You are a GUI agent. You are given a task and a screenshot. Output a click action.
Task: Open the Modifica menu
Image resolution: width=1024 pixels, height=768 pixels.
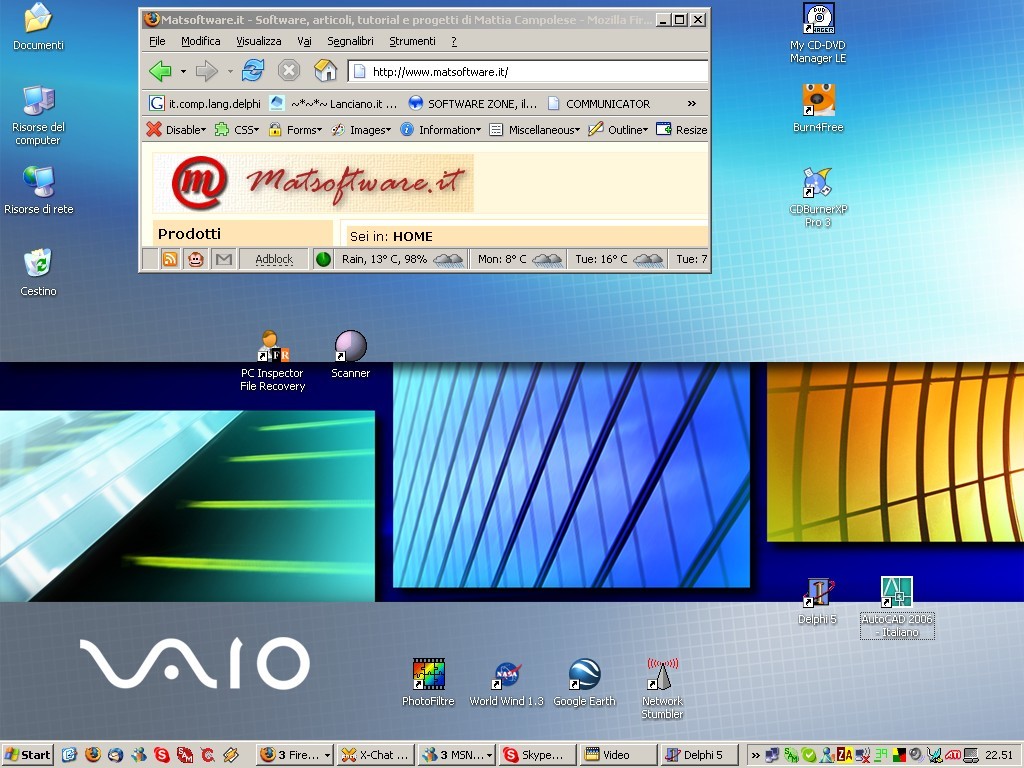pos(200,40)
